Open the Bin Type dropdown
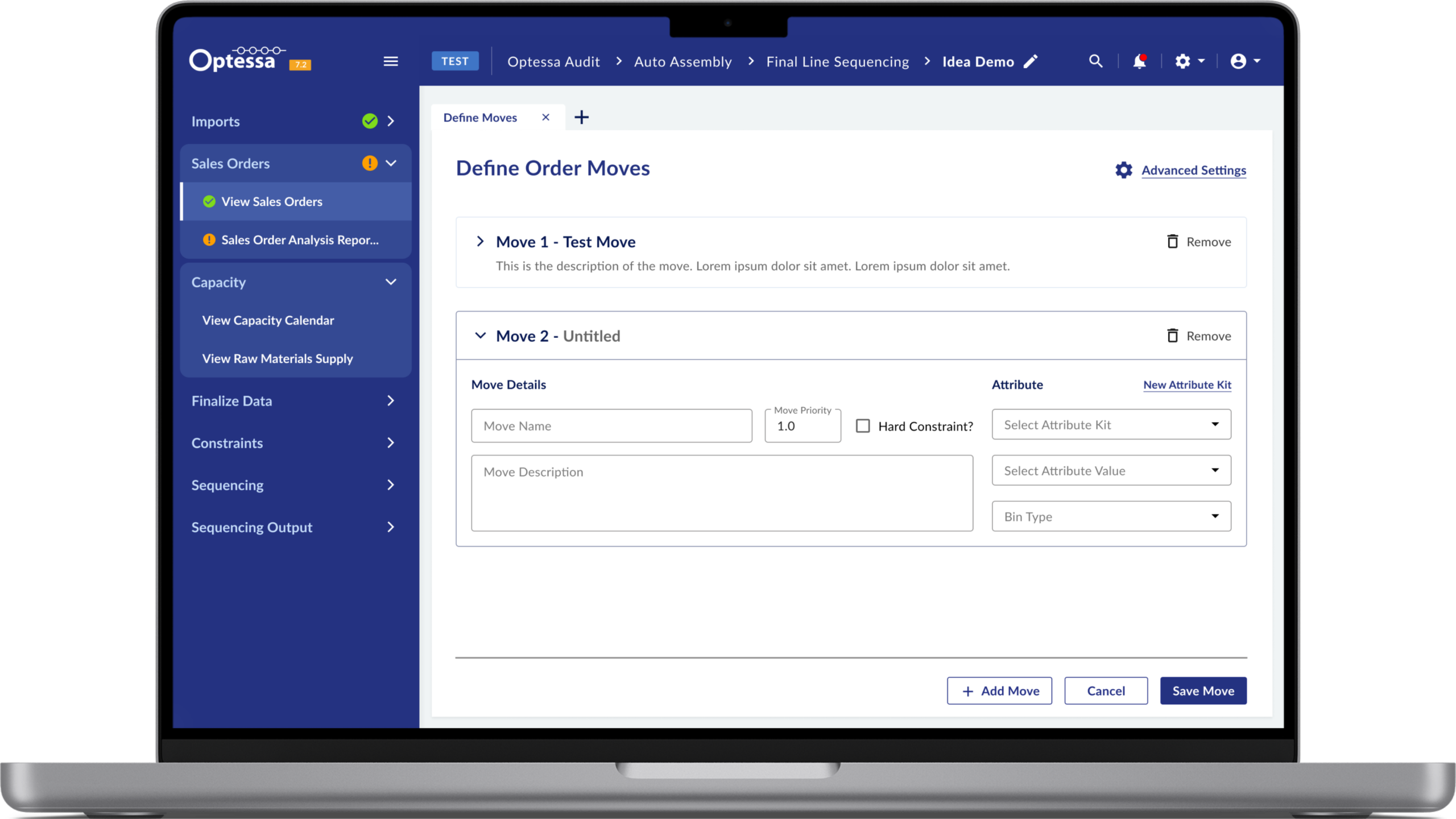Screen dimensions: 1456x819 coord(1111,516)
